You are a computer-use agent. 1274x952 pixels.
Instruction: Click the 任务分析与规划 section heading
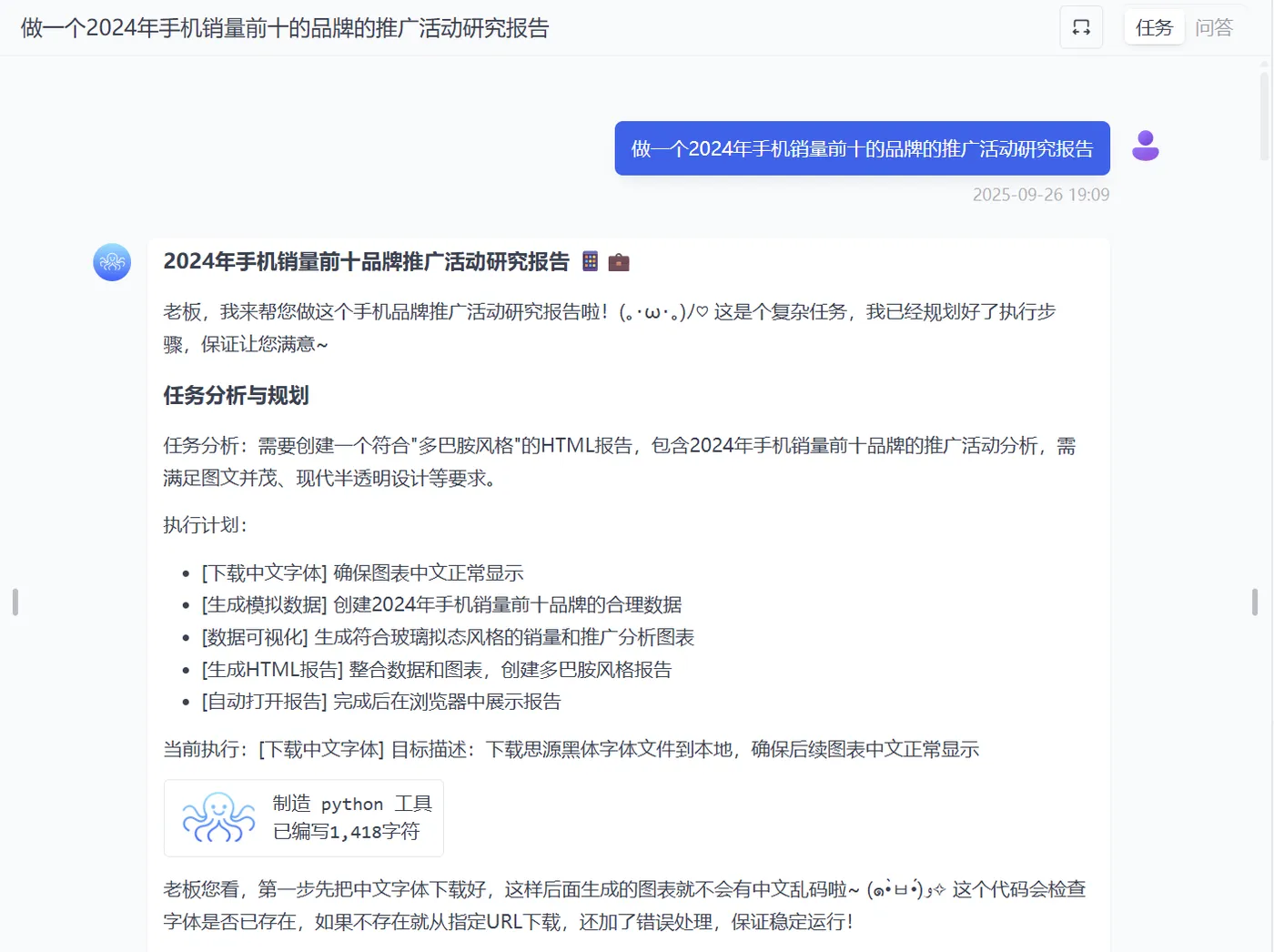236,395
